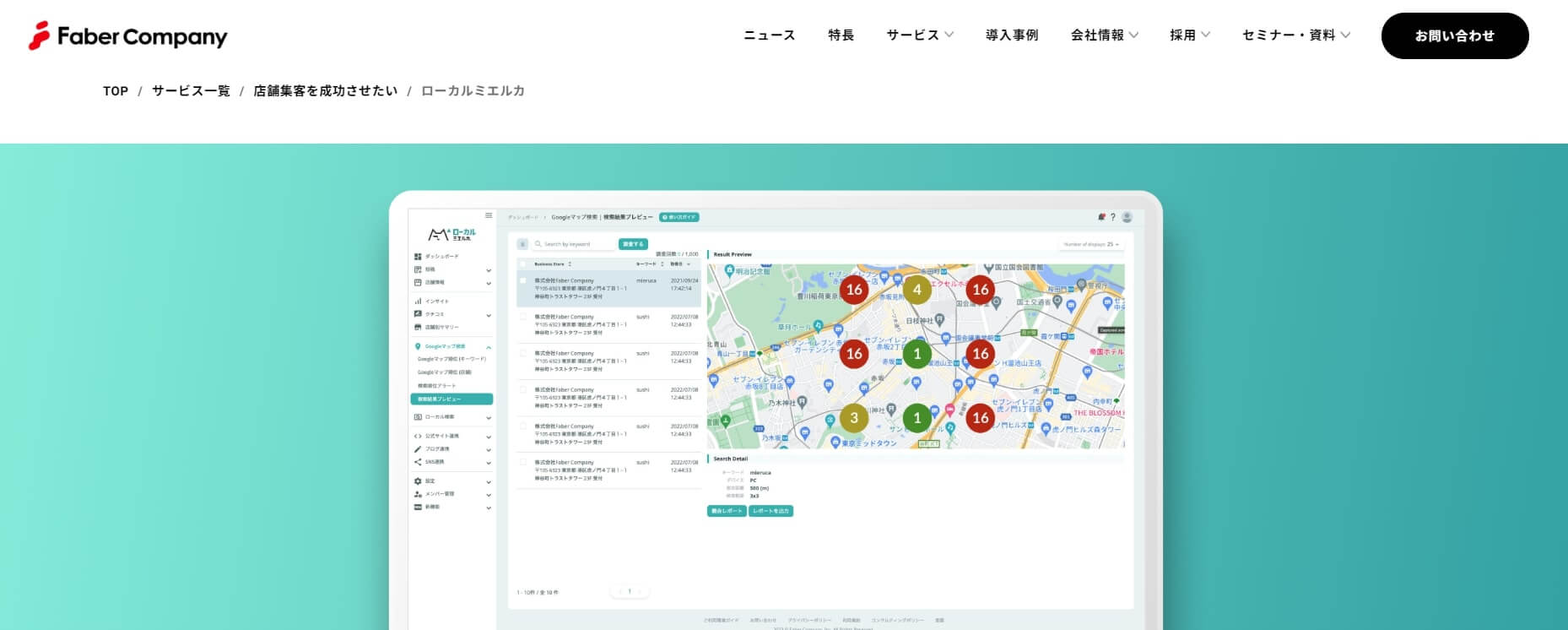Expand the ローカル検索 sidebar chevron
The width and height of the screenshot is (1568, 630).
point(489,418)
